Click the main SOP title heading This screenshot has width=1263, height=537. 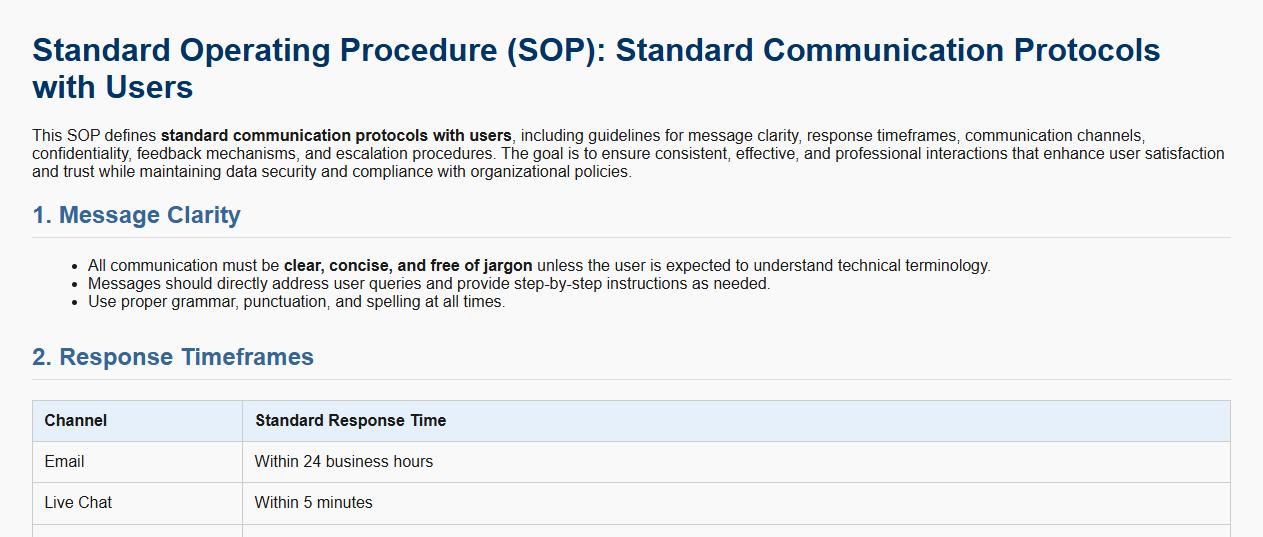(x=596, y=51)
